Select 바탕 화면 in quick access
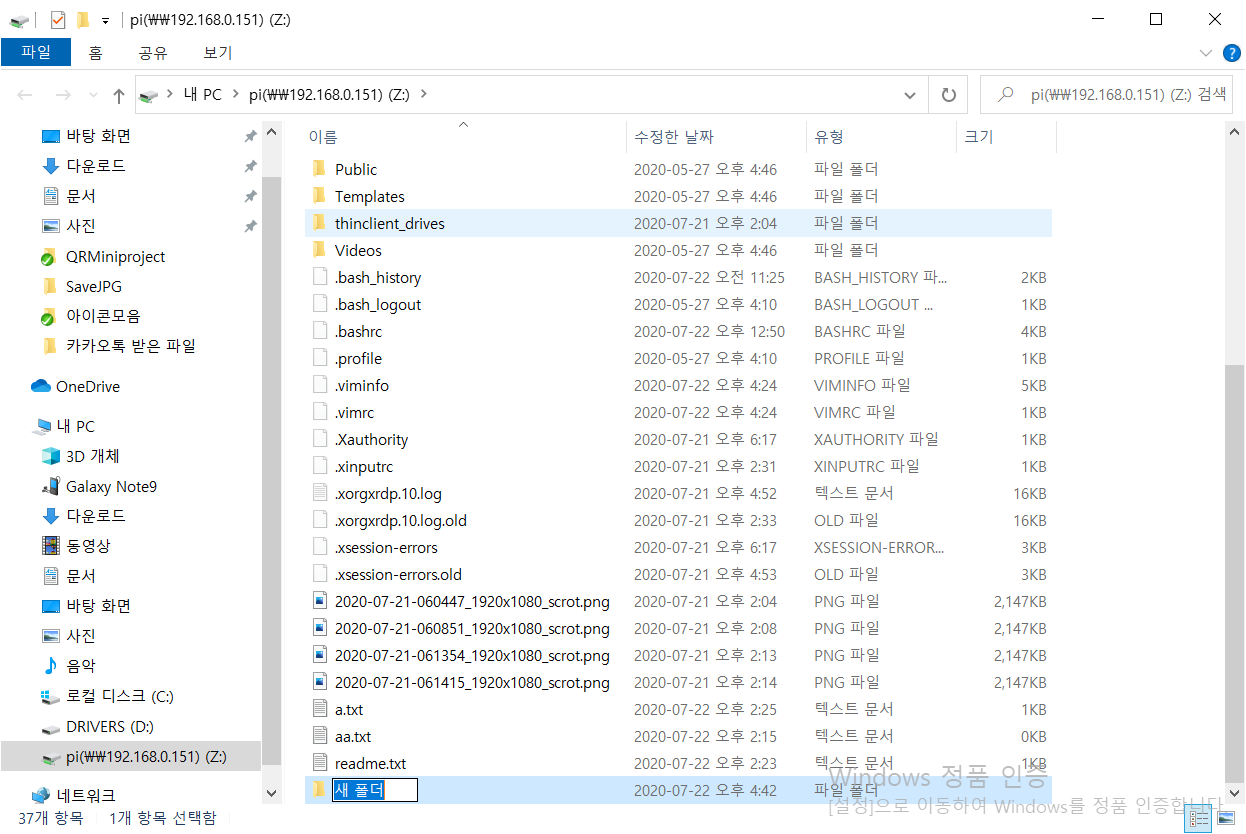The height and width of the screenshot is (834, 1246). click(x=98, y=136)
